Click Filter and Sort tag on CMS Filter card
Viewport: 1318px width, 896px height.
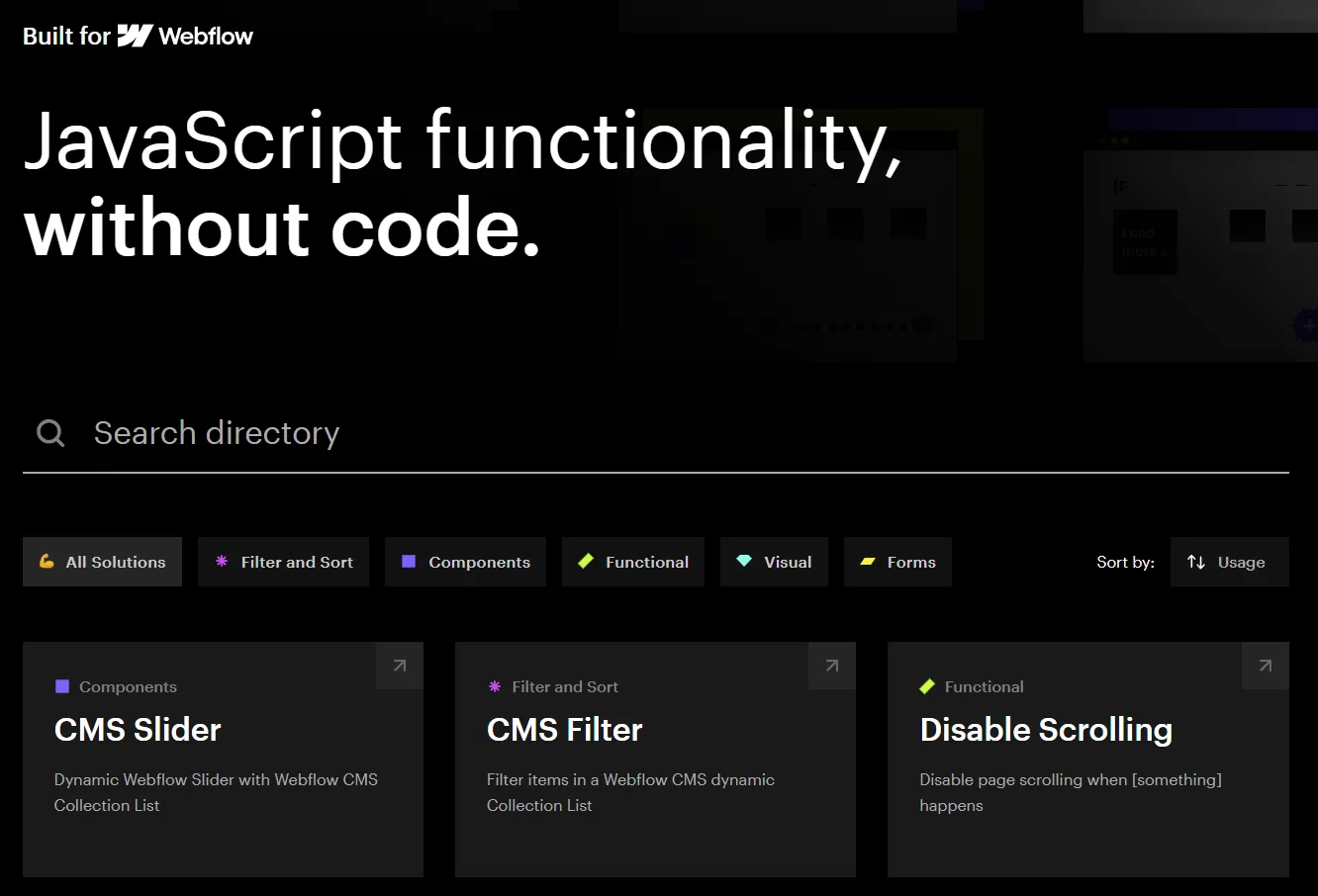click(554, 686)
